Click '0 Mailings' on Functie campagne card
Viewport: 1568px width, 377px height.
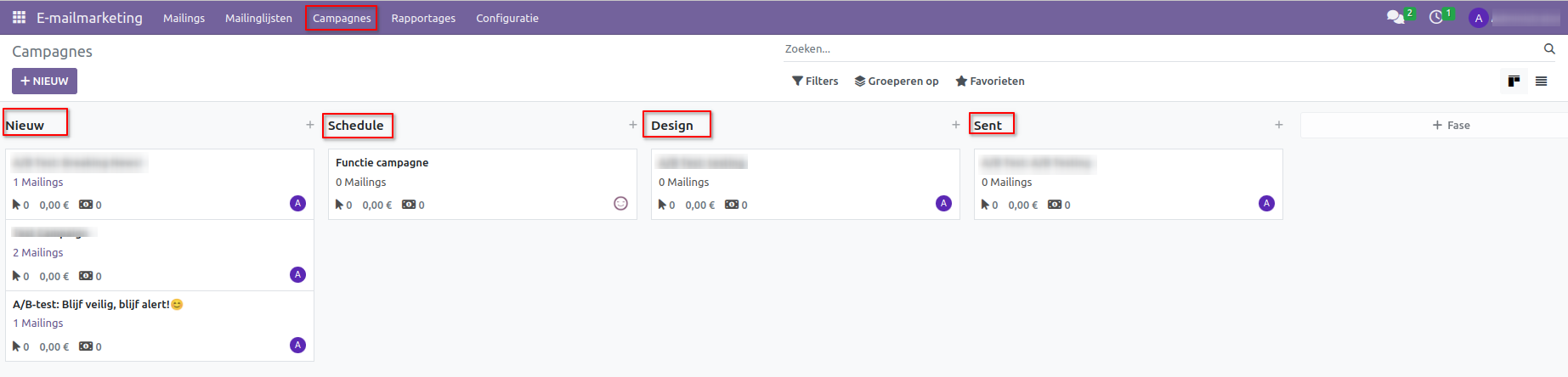pyautogui.click(x=361, y=183)
